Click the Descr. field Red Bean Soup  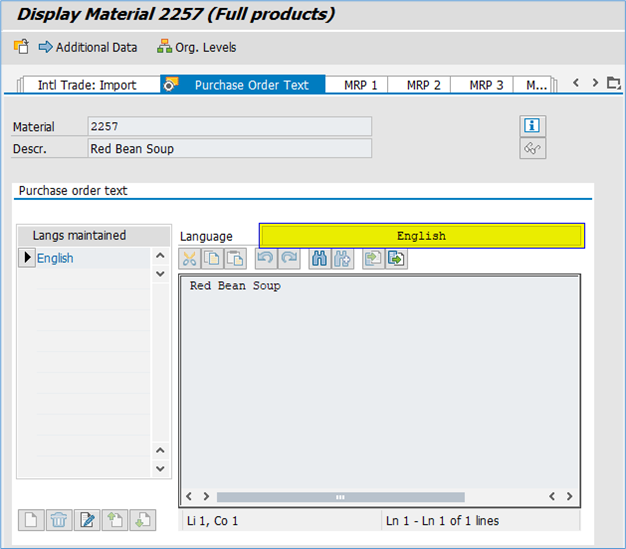pos(230,149)
